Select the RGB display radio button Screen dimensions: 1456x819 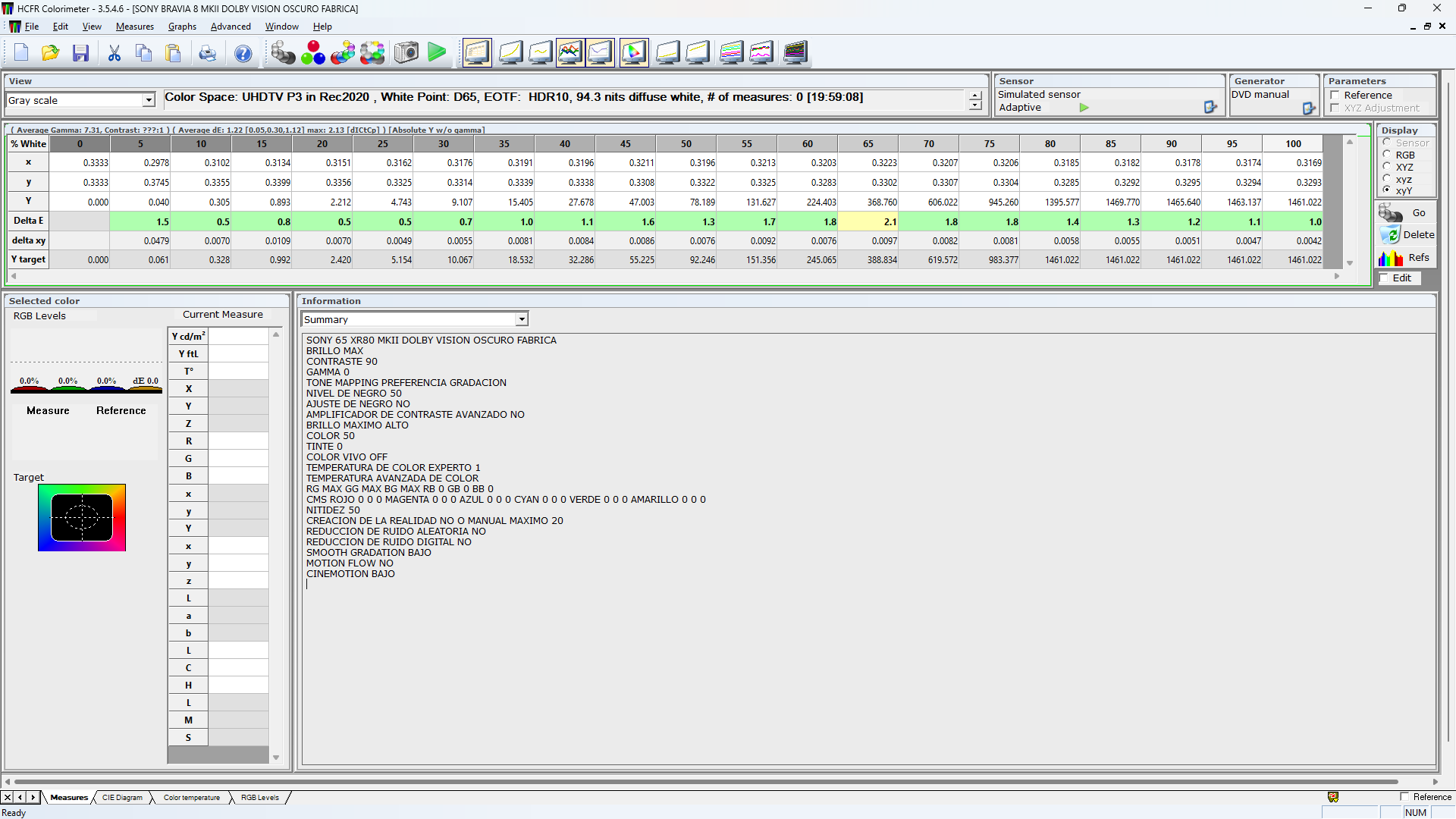[x=1387, y=155]
